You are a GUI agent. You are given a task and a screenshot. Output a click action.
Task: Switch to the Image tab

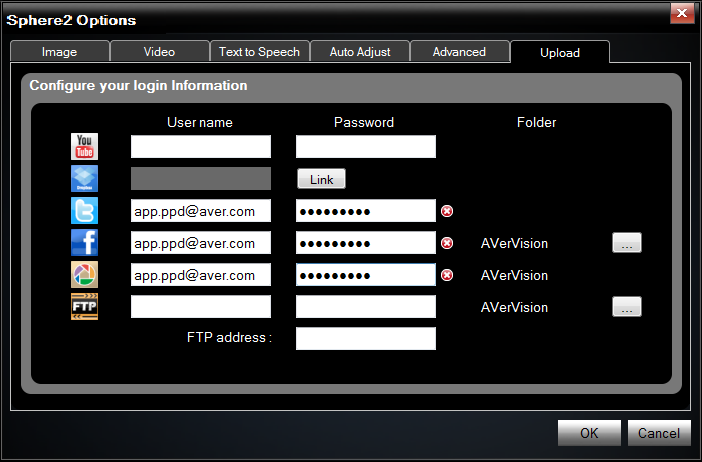click(x=60, y=51)
